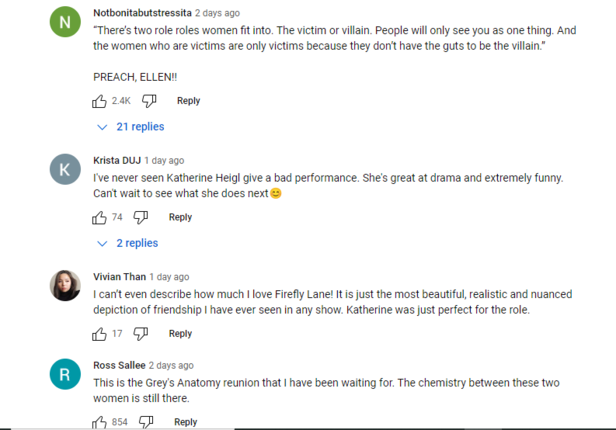The height and width of the screenshot is (430, 616).
Task: Open Notbonitabutstressita's channel via username
Action: coord(143,13)
